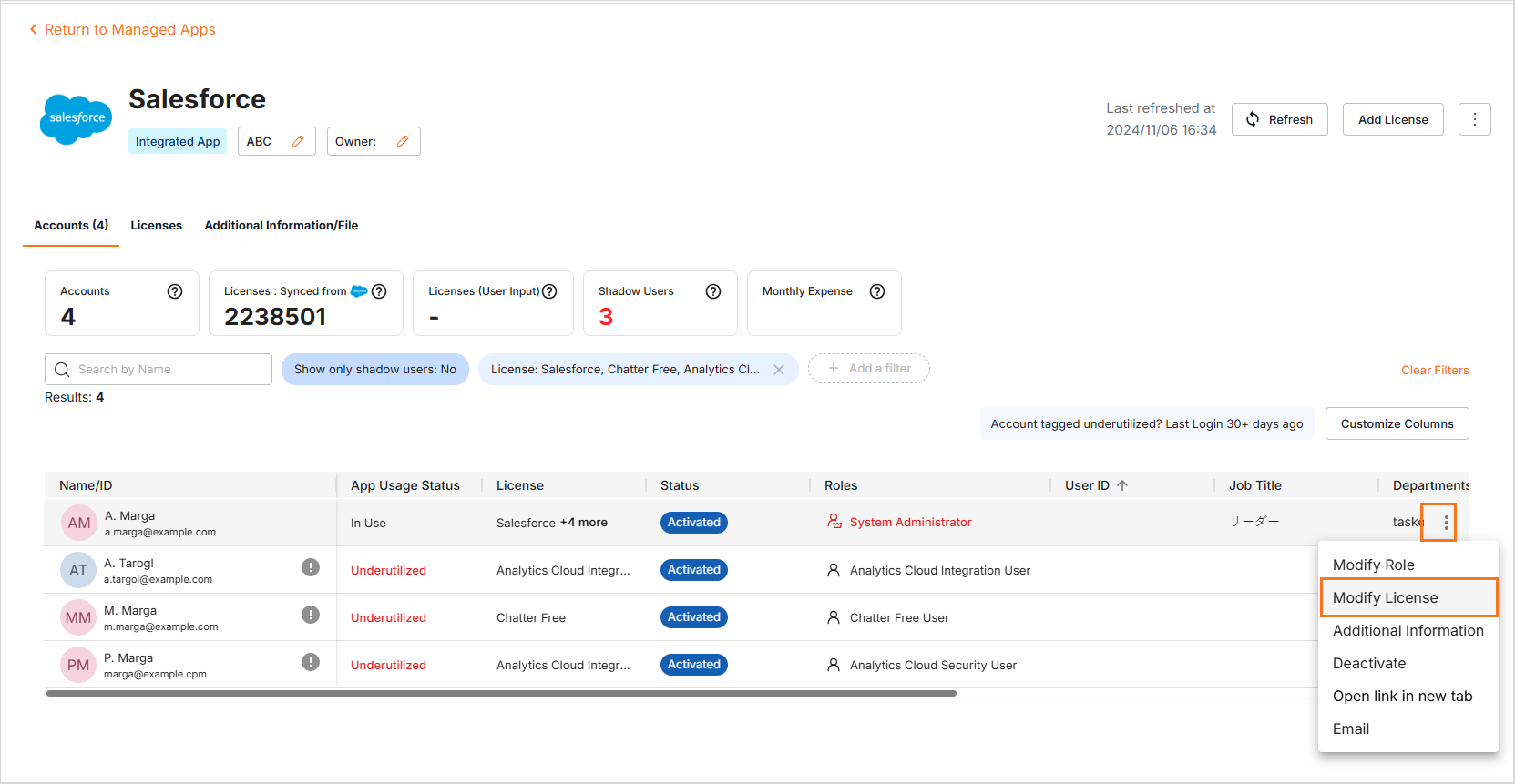Viewport: 1515px width, 784px height.
Task: Edit Owner field pencil icon
Action: pos(403,141)
